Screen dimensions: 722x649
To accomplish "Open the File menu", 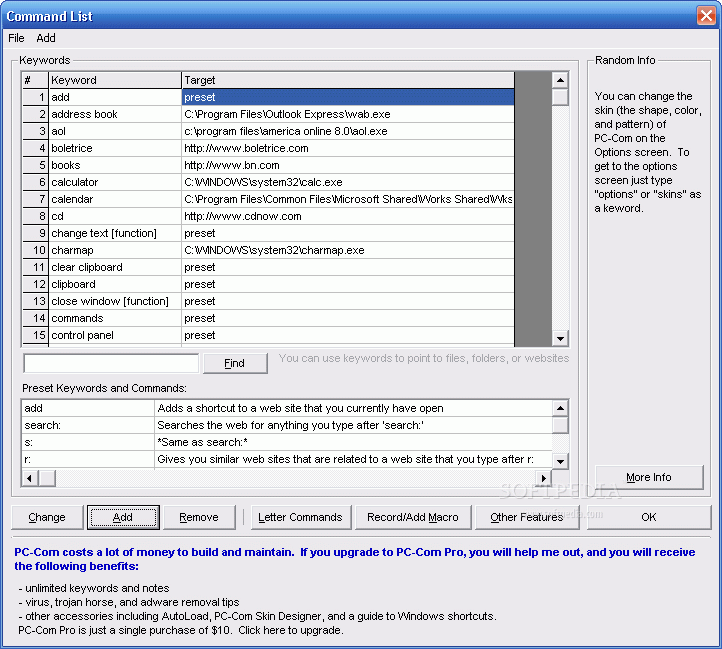I will pyautogui.click(x=16, y=38).
